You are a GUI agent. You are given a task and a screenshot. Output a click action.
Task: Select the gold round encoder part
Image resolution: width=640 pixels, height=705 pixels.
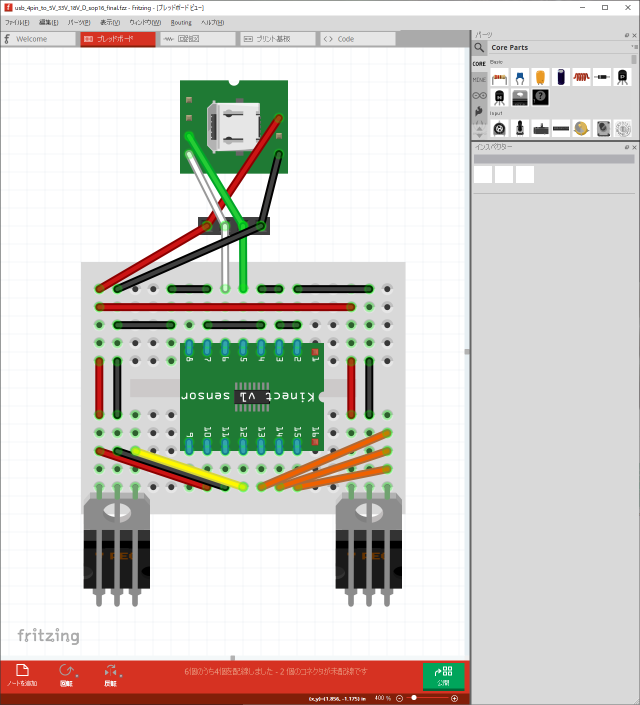click(581, 129)
